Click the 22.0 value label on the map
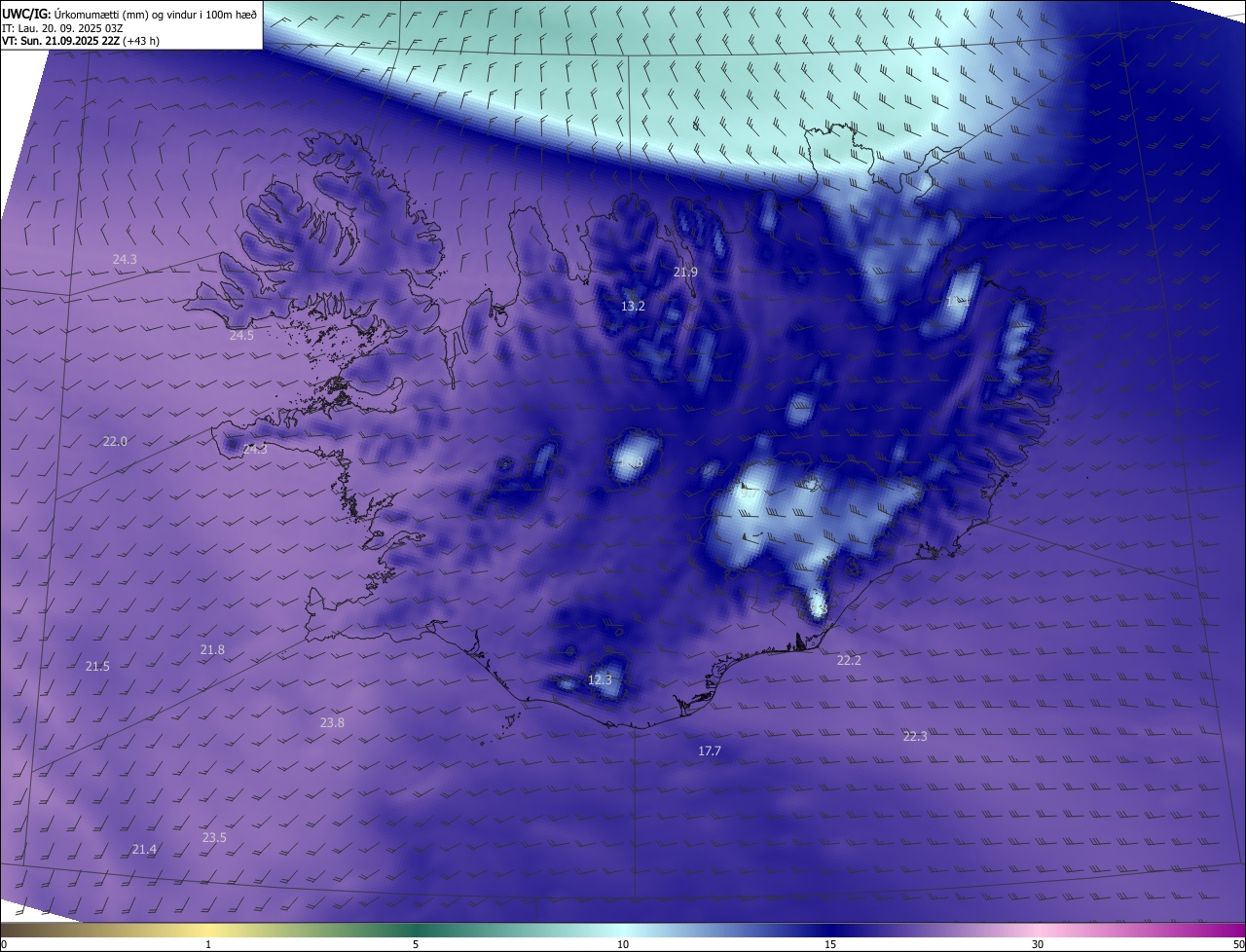This screenshot has height=952, width=1246. (x=115, y=441)
